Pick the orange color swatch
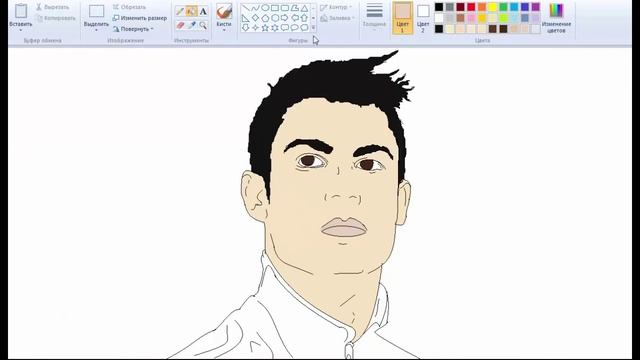The height and width of the screenshot is (360, 640). coord(482,7)
